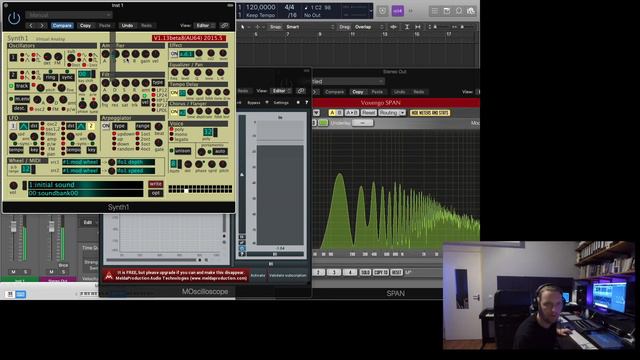Click Compare in the SPAN plugin header
This screenshot has height=360, width=640.
pos(334,92)
